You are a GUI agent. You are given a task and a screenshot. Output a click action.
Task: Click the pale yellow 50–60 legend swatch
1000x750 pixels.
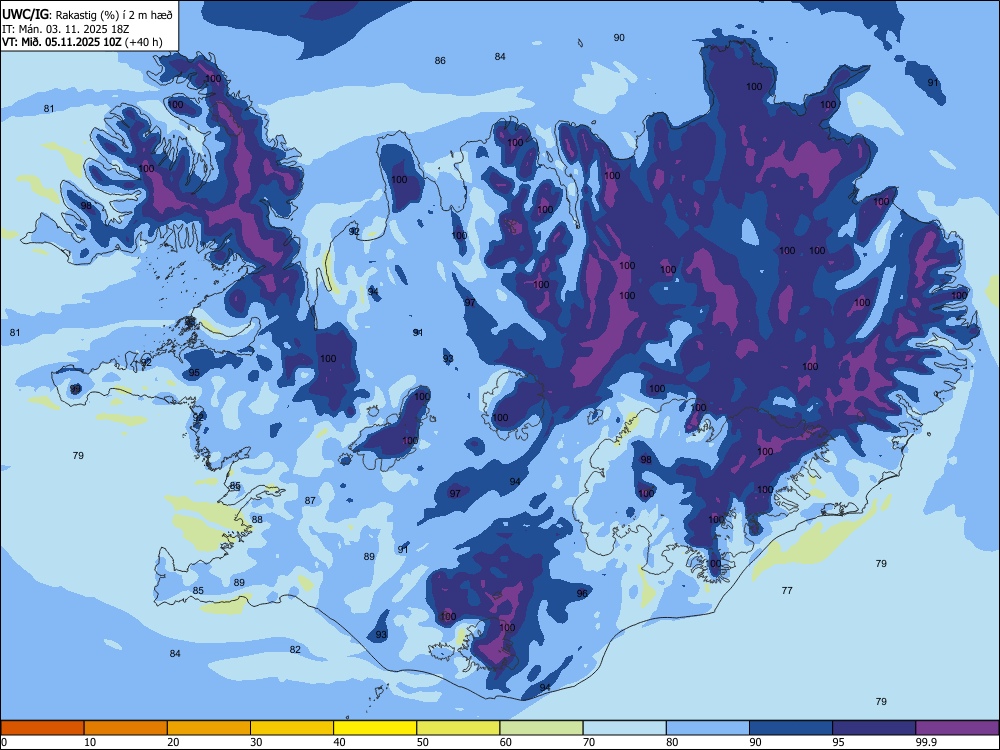459,728
